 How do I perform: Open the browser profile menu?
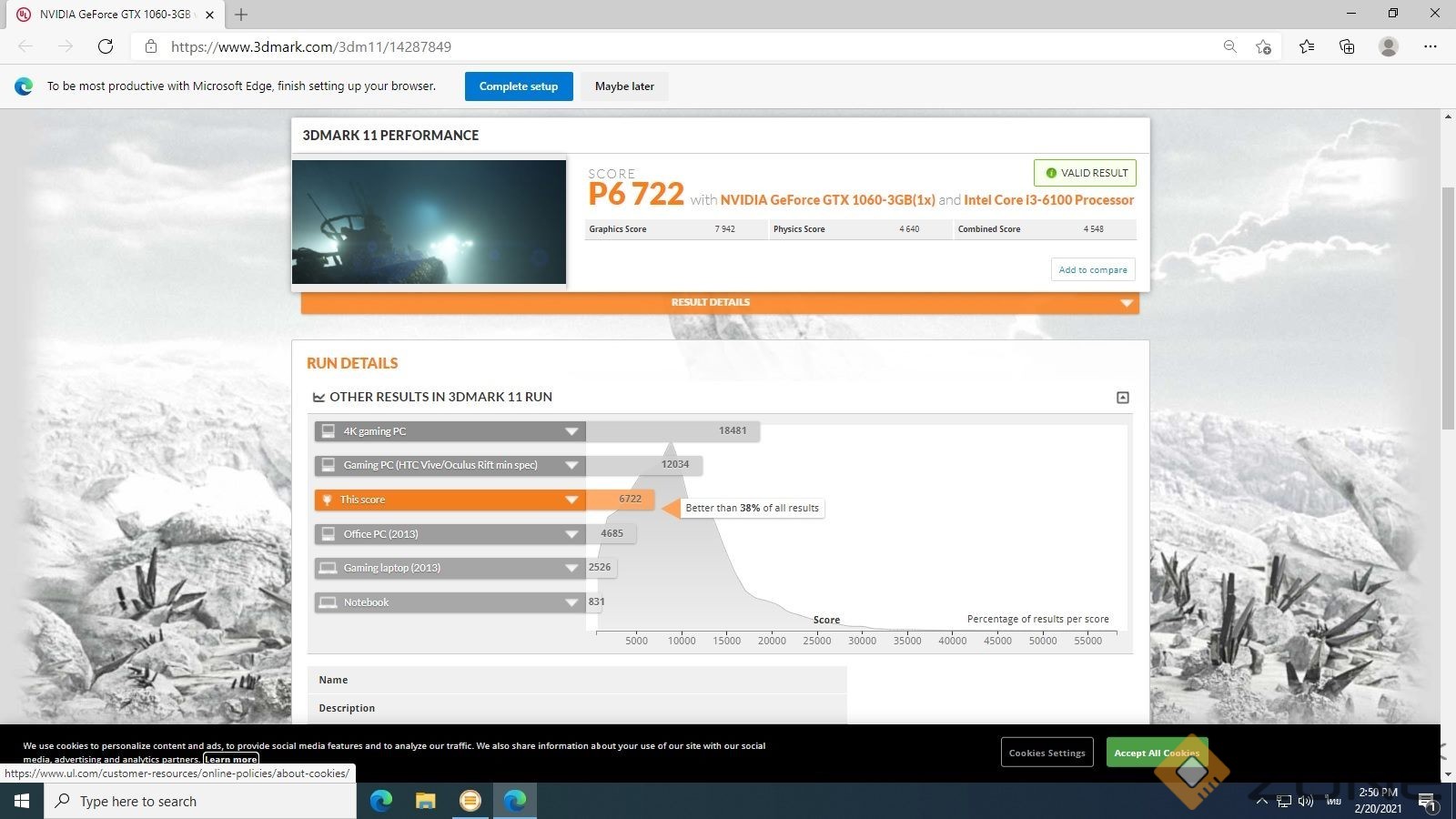tap(1388, 46)
